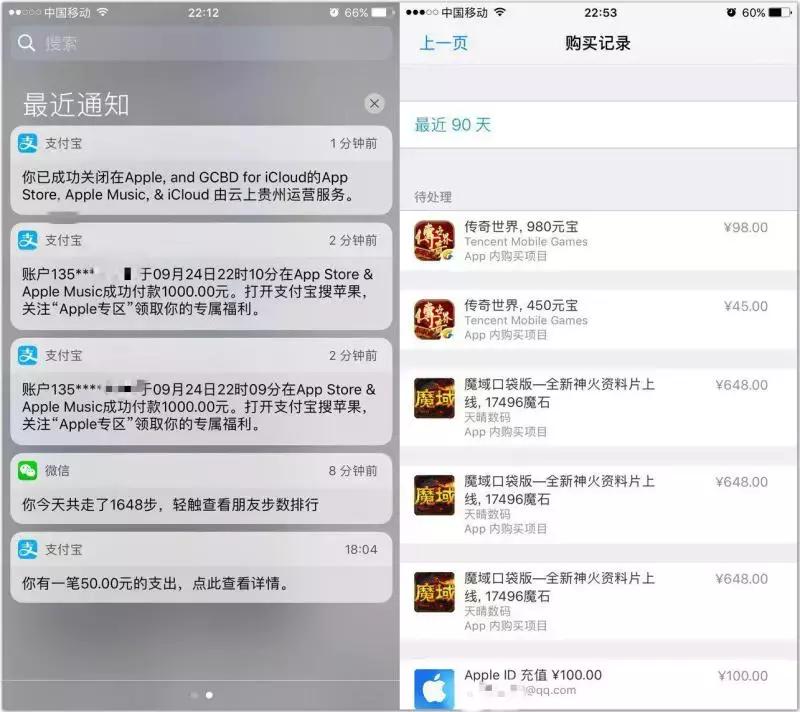
Task: Tap the 魔域口袋版 app icon on first ¥648 item
Action: coord(434,396)
